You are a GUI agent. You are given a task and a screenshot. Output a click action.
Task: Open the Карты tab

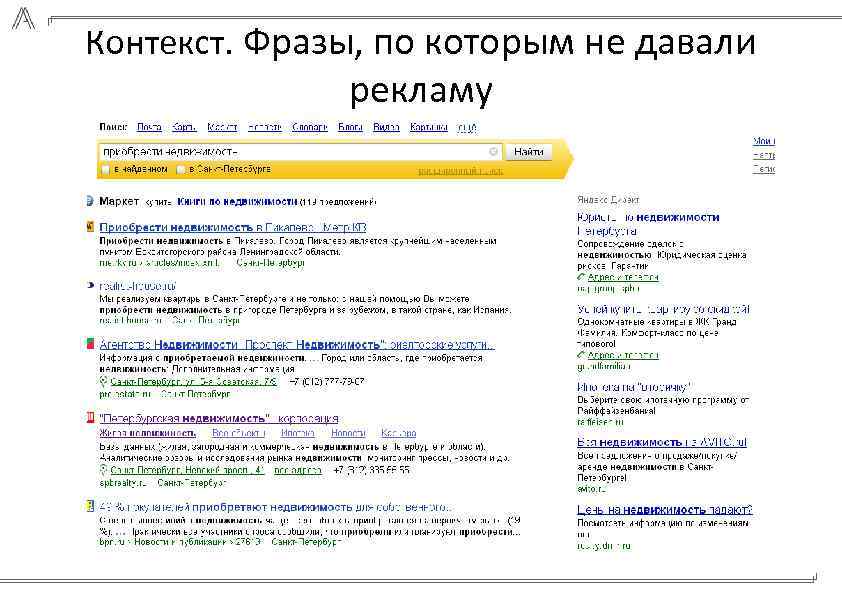(x=184, y=127)
